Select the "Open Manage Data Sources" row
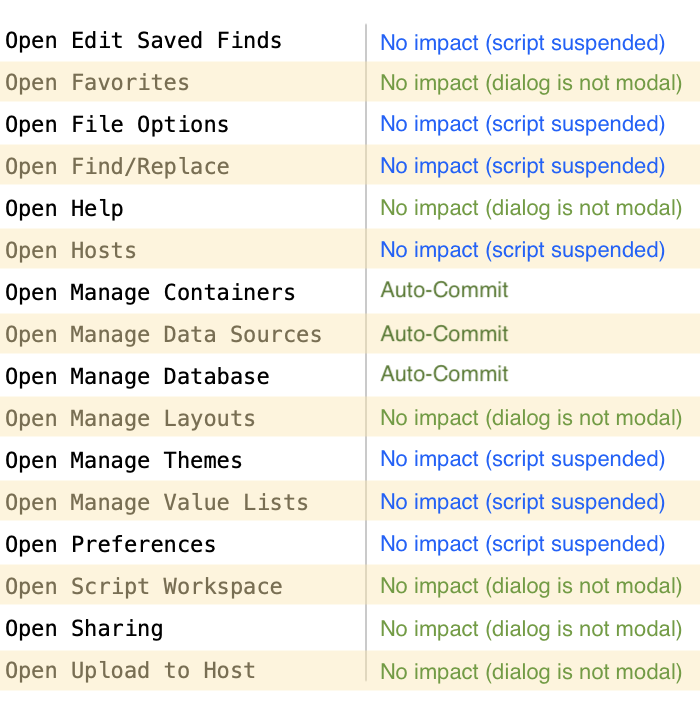This screenshot has height=706, width=700. [163, 335]
